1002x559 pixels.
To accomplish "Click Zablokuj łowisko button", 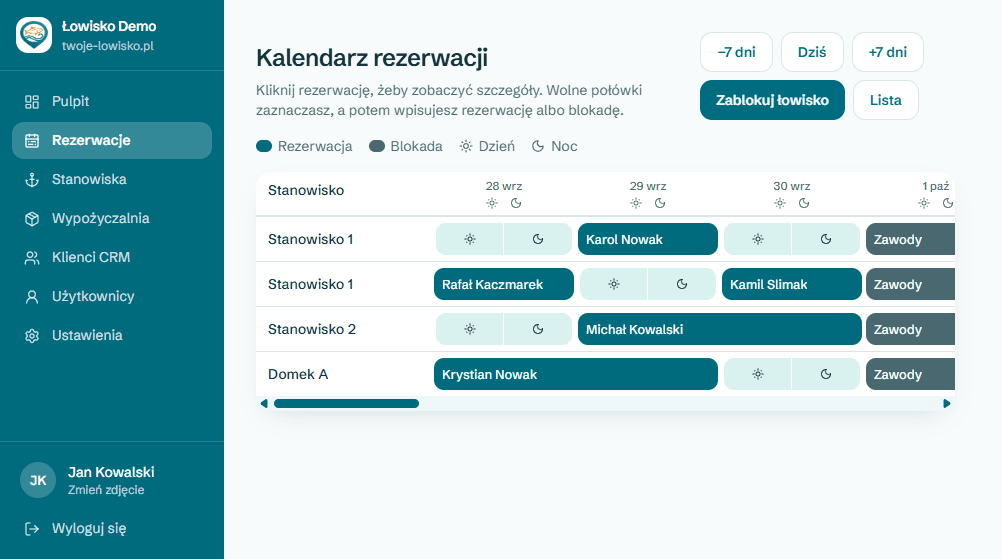I will [772, 100].
